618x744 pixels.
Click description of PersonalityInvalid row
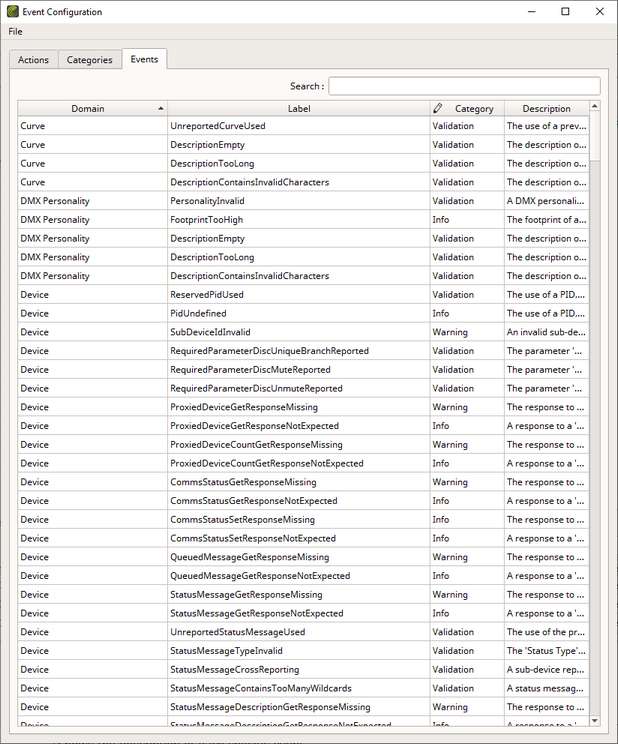[x=546, y=201]
